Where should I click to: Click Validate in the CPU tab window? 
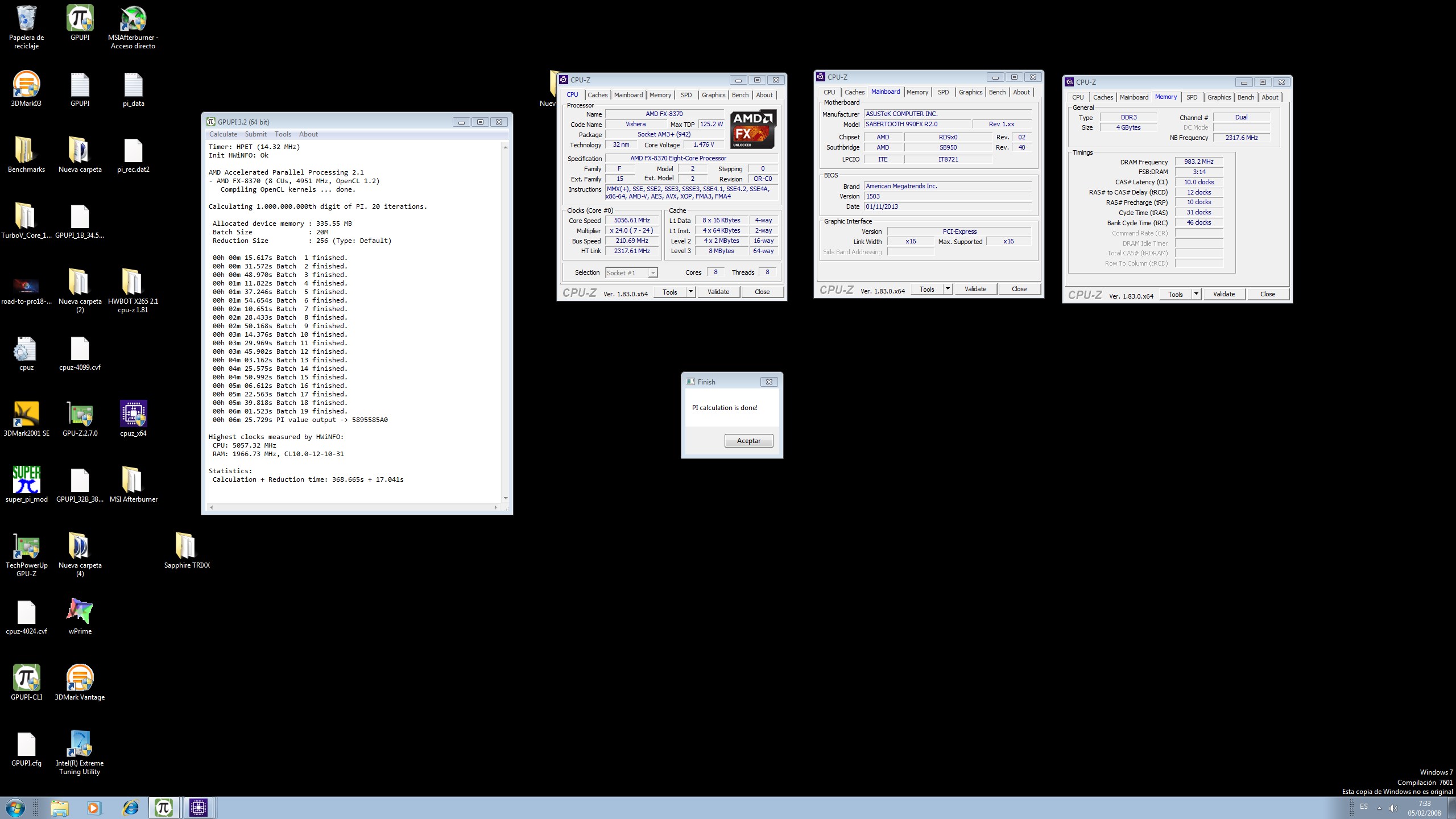pyautogui.click(x=718, y=292)
